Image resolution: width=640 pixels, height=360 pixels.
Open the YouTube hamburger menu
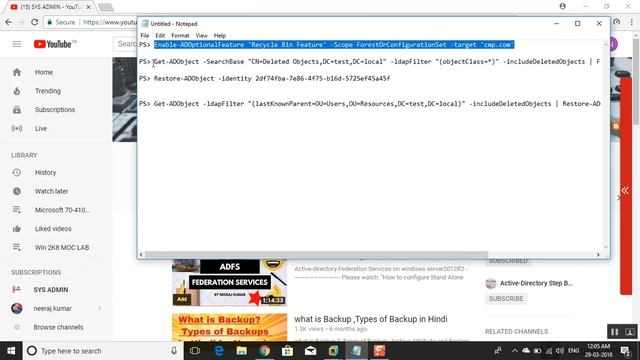coord(17,44)
